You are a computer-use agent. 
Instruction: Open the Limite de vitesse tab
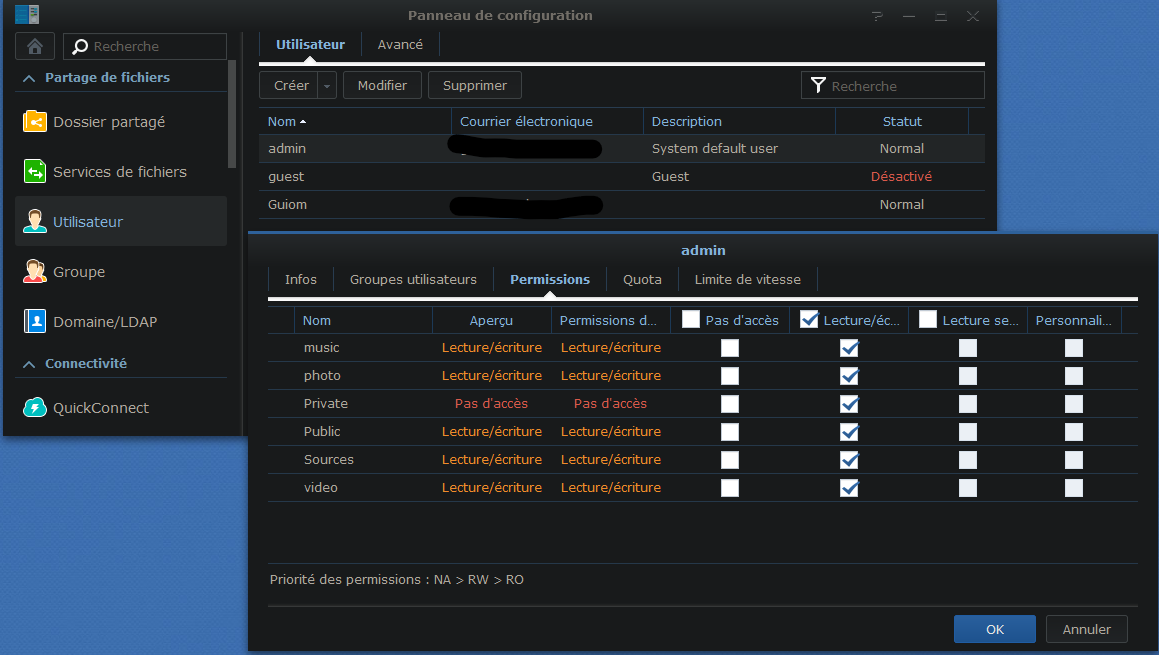coord(747,279)
